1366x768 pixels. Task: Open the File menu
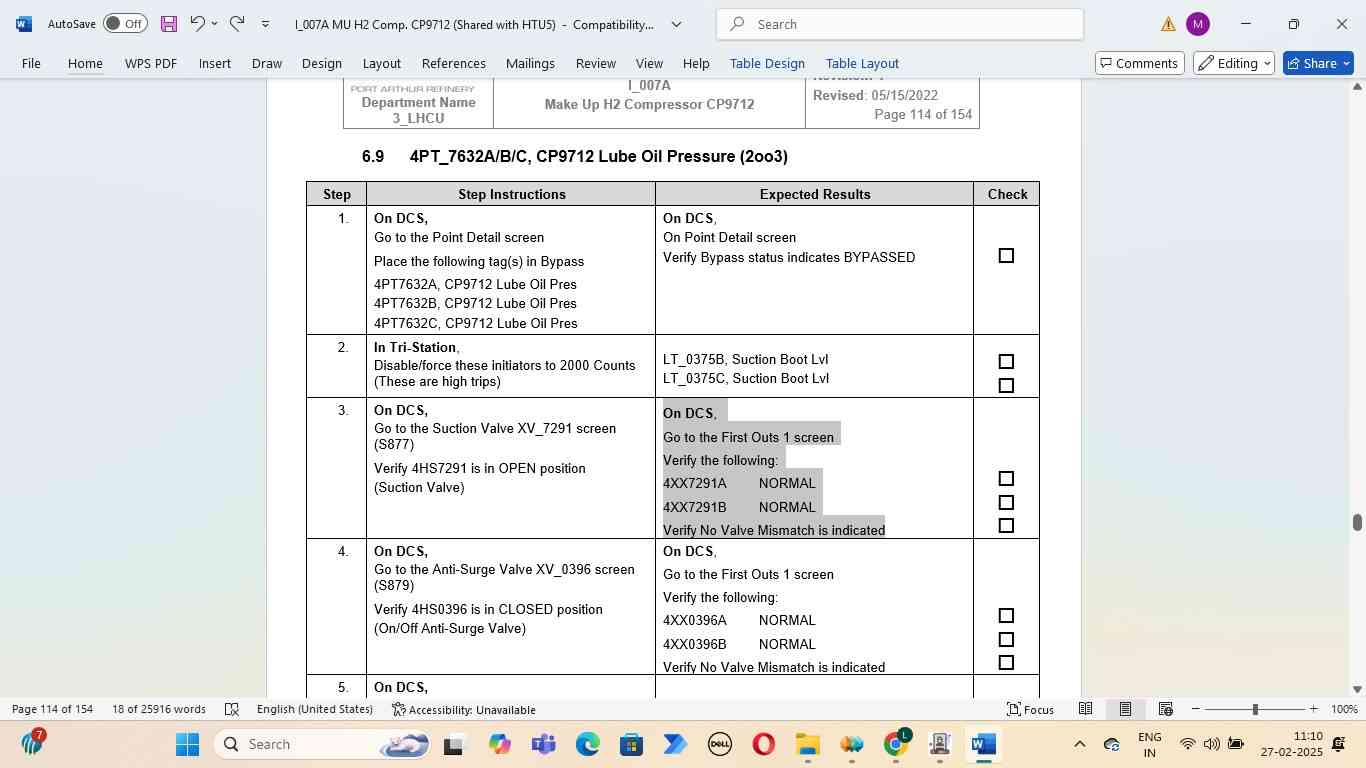(31, 63)
